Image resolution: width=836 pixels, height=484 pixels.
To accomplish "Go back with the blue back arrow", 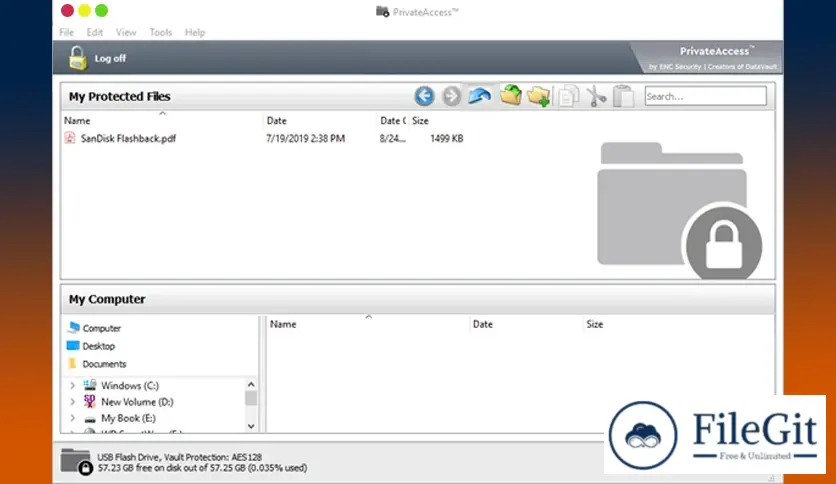I will [x=424, y=96].
